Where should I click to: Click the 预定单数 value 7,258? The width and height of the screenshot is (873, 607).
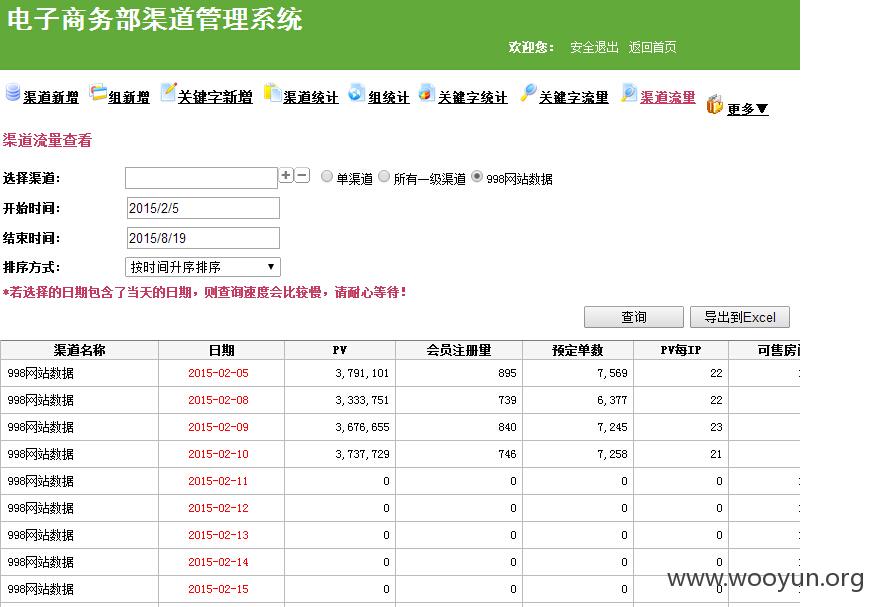[612, 454]
